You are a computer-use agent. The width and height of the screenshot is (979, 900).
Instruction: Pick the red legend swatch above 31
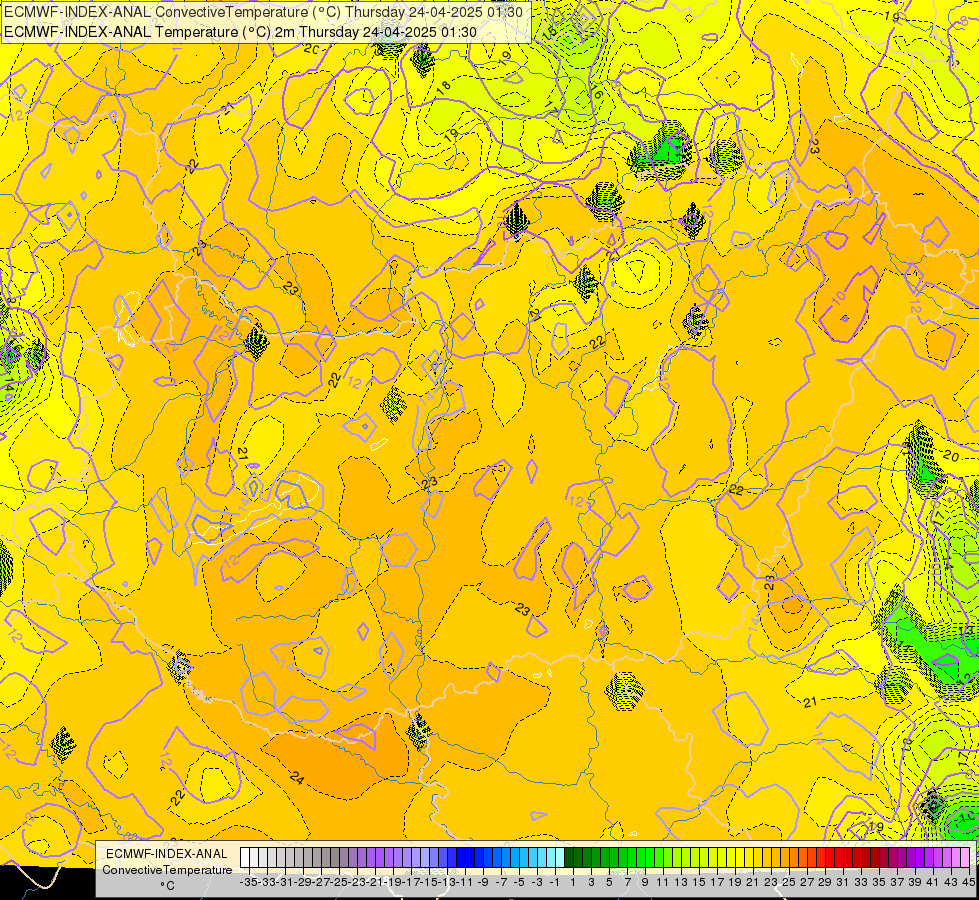(x=839, y=858)
